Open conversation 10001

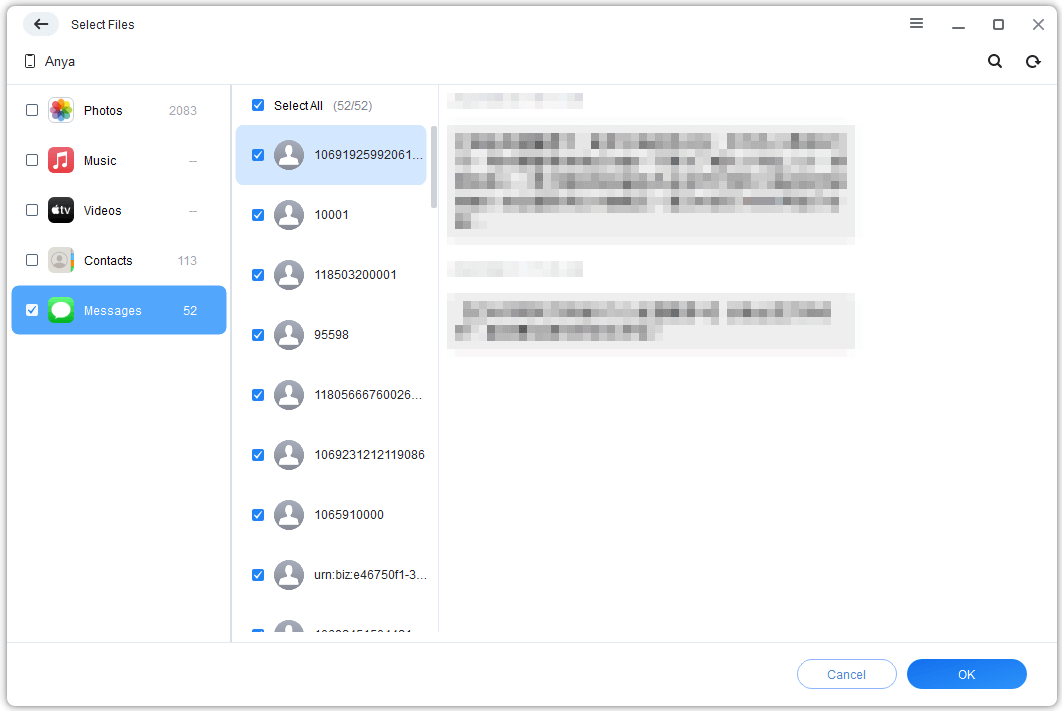(331, 215)
